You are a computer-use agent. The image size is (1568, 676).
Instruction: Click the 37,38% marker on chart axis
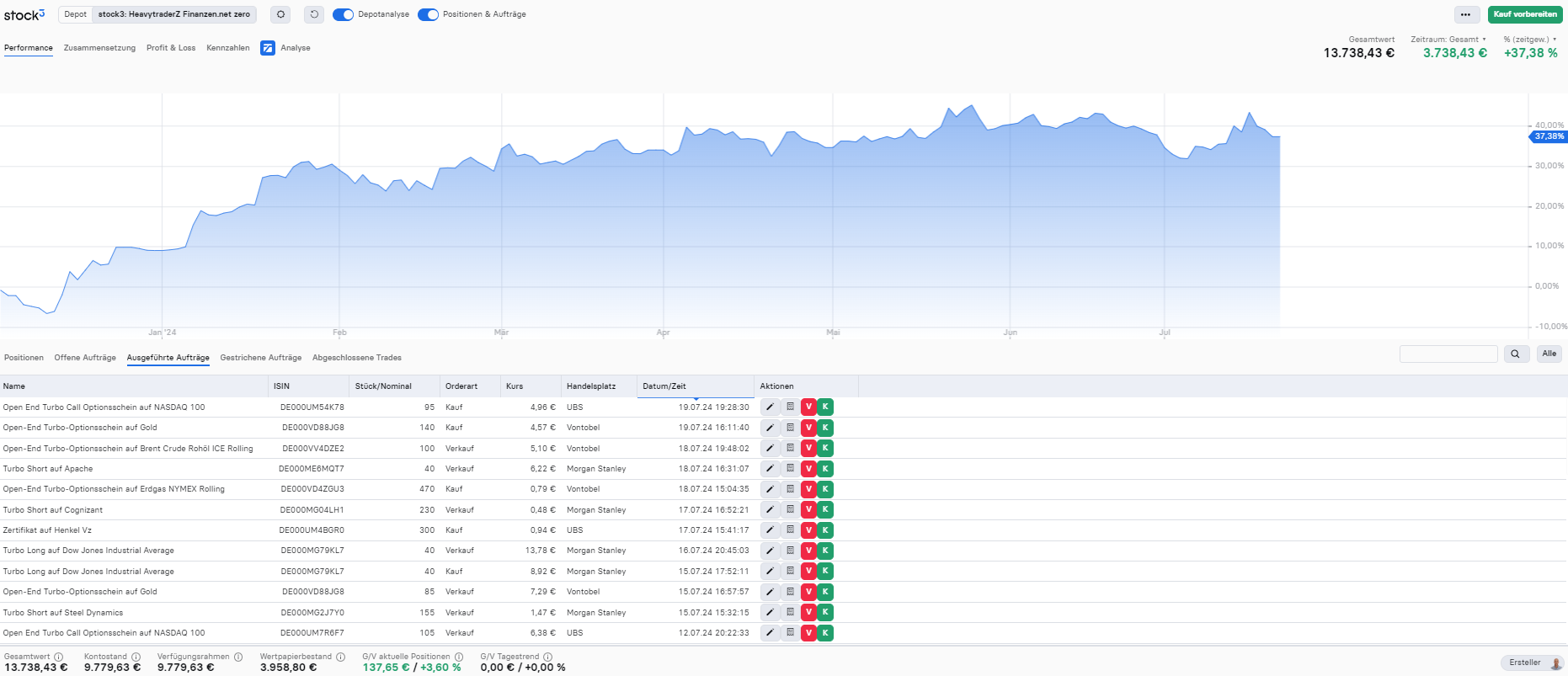[x=1548, y=136]
